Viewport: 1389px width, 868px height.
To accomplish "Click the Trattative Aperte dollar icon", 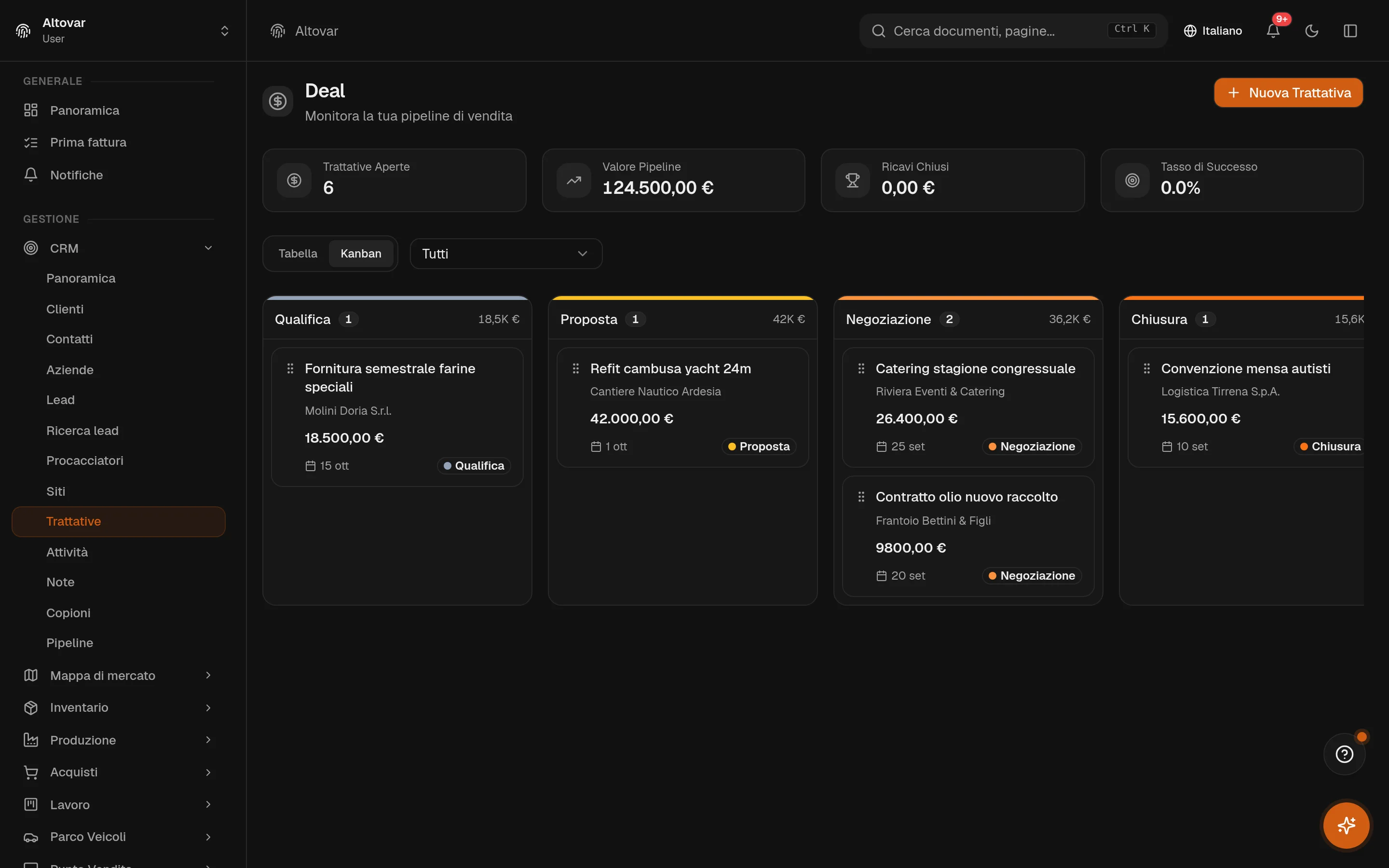I will click(x=294, y=180).
